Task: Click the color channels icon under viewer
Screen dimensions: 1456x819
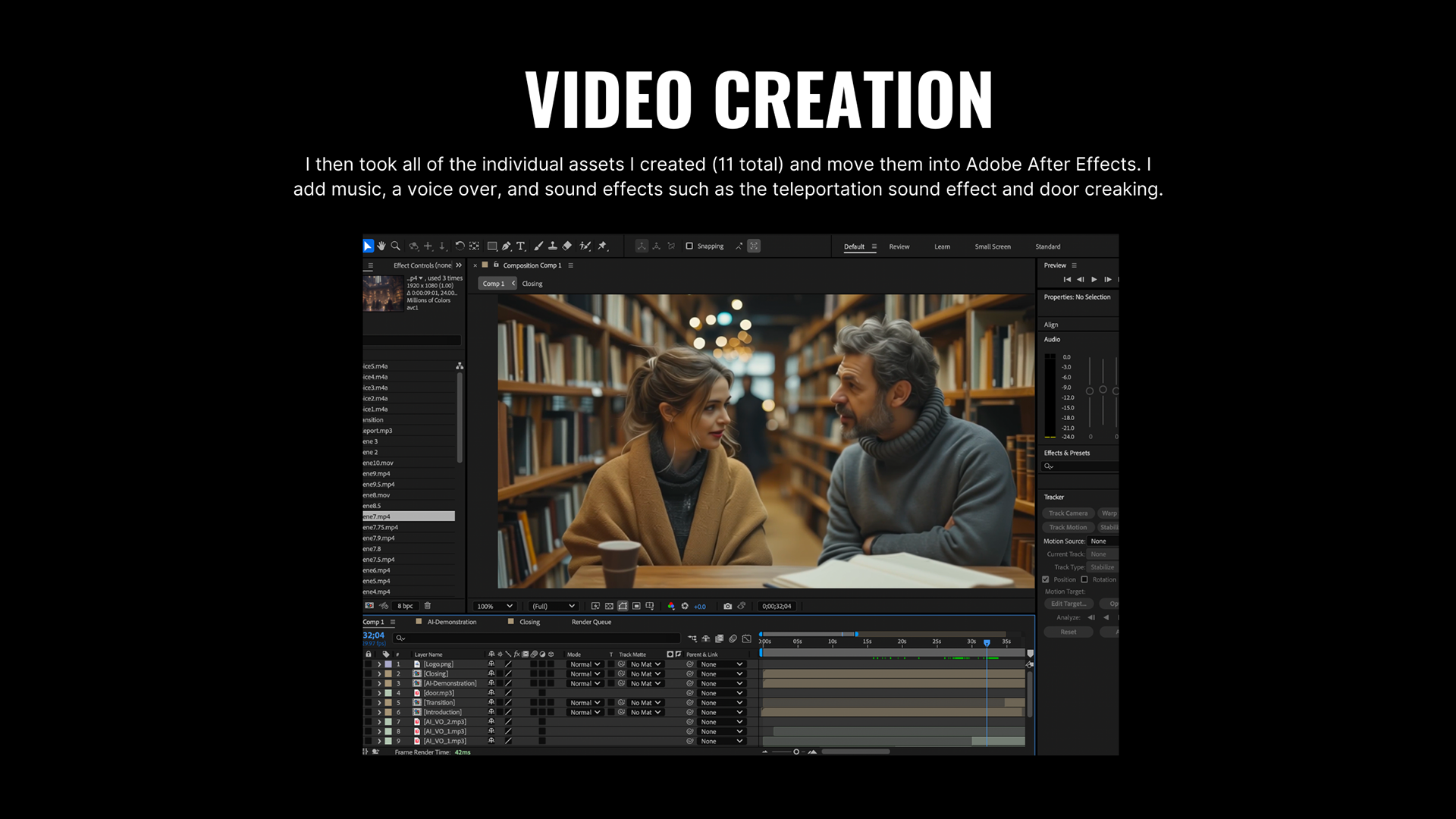Action: [x=671, y=606]
